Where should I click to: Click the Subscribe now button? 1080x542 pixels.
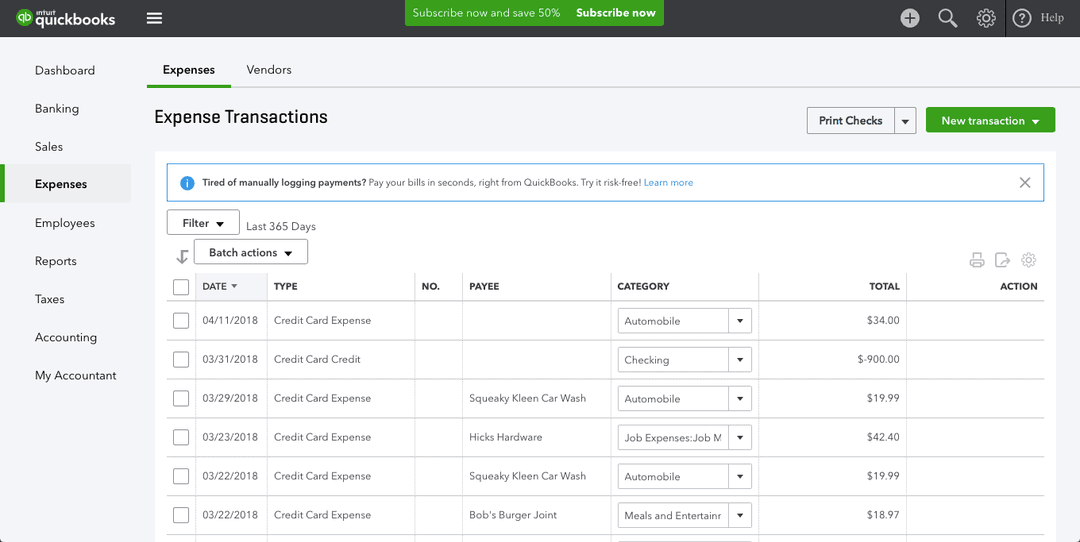pos(616,12)
